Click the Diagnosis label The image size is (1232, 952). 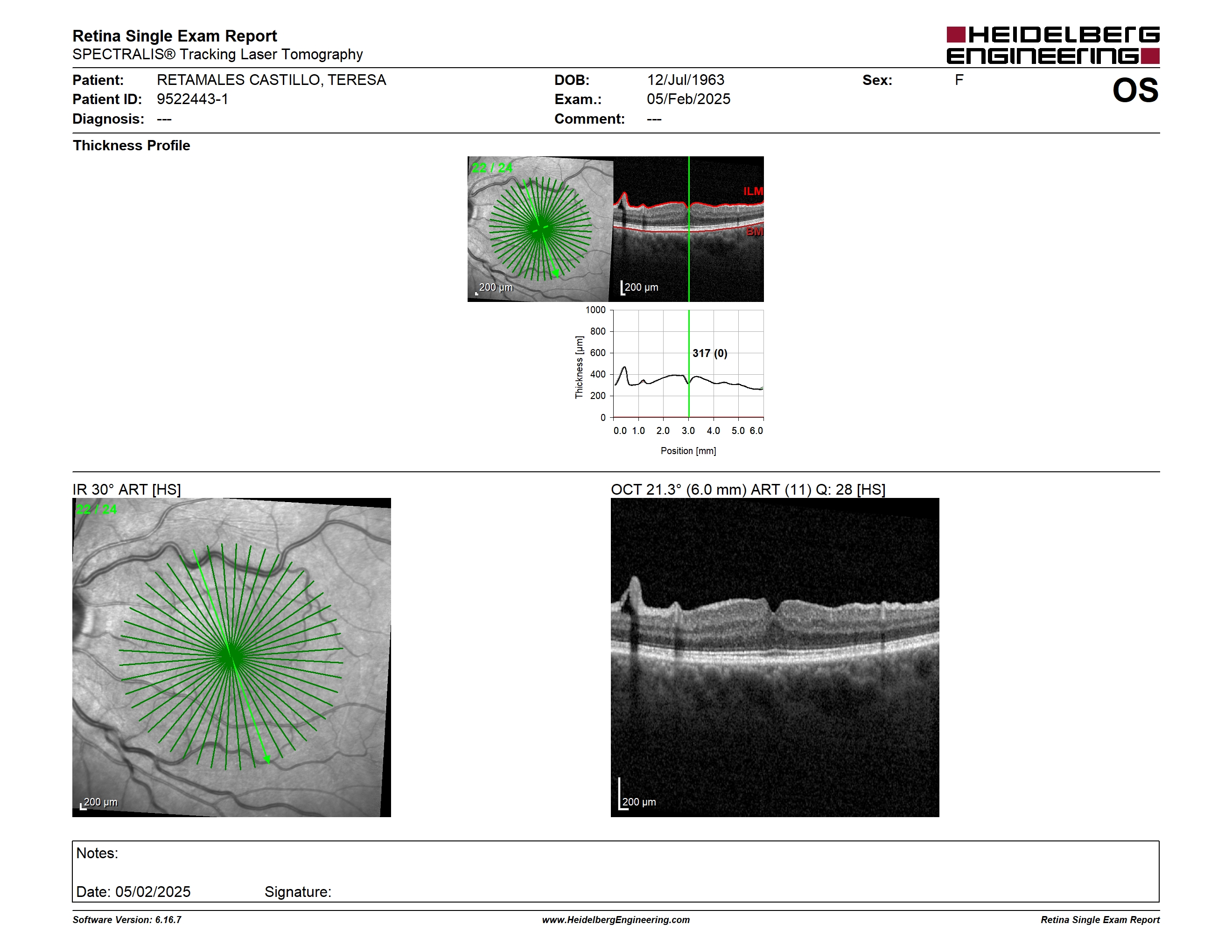108,119
